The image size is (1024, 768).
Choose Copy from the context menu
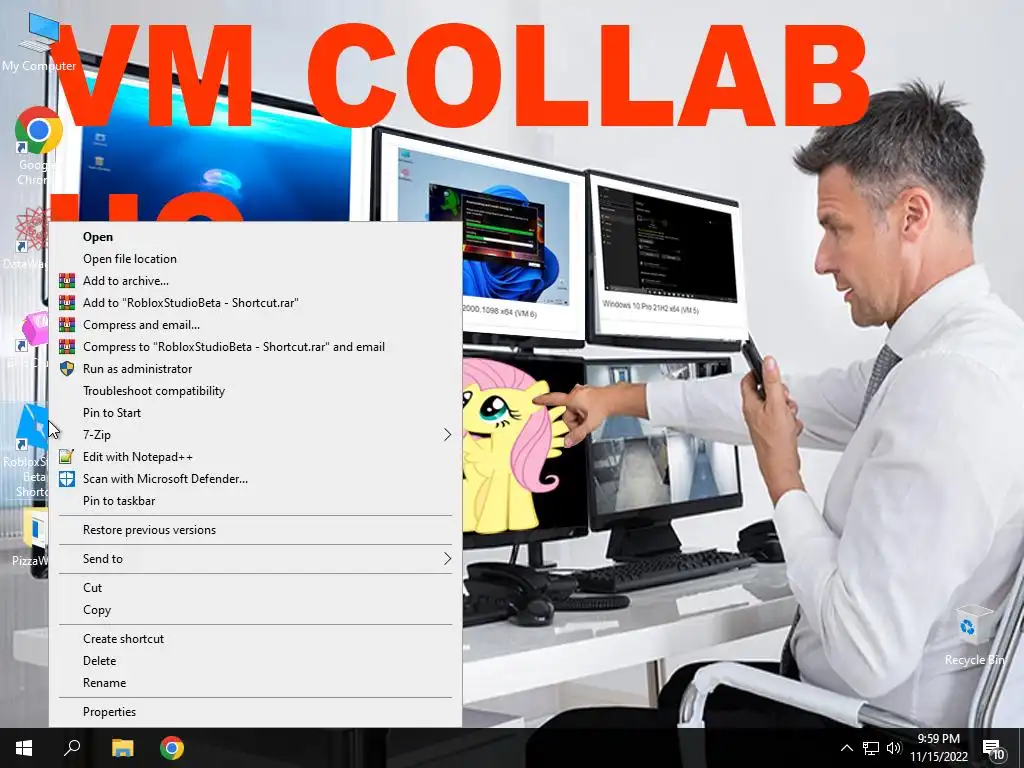point(255,610)
